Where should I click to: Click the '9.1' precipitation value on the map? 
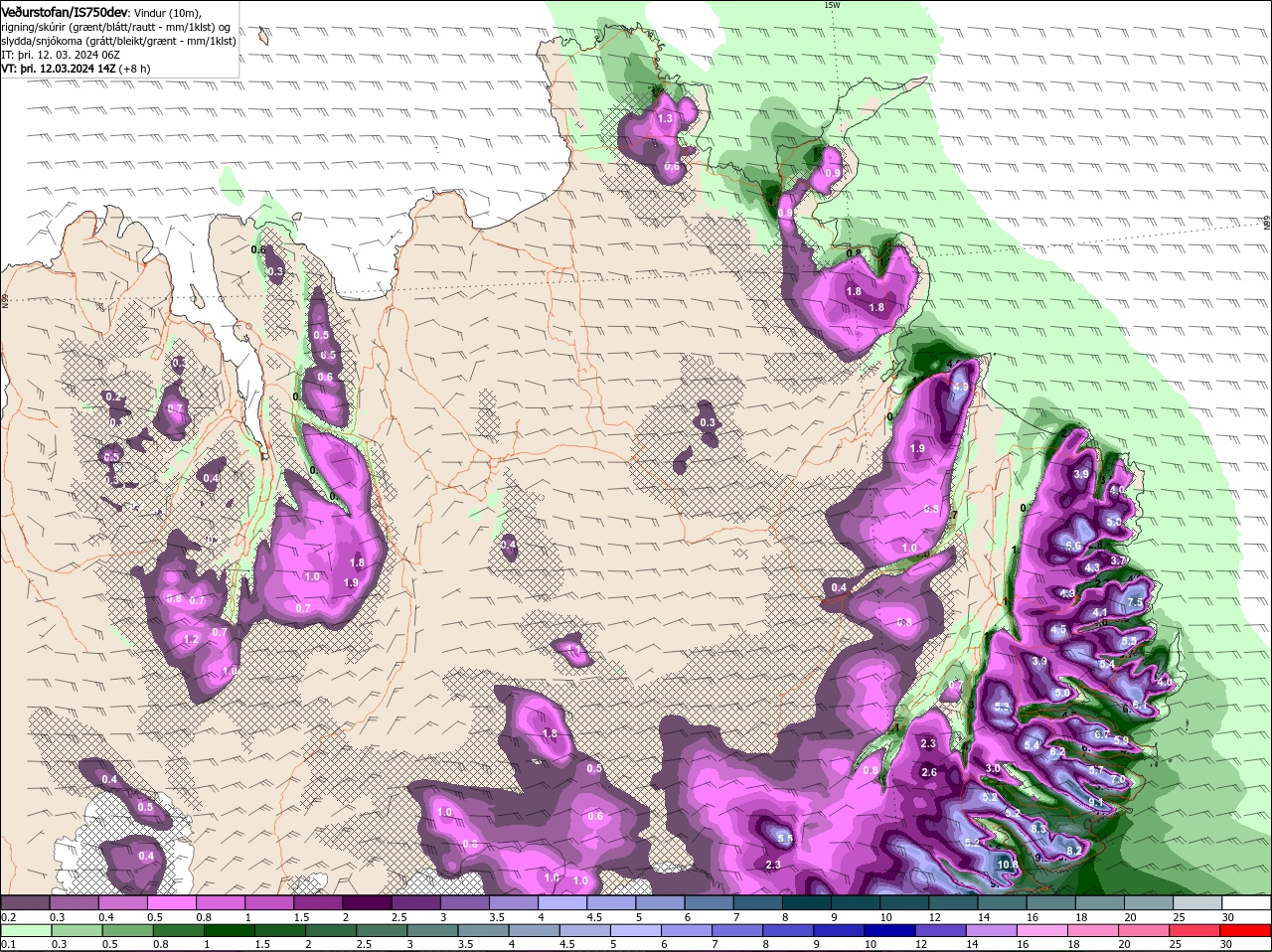(x=1095, y=802)
